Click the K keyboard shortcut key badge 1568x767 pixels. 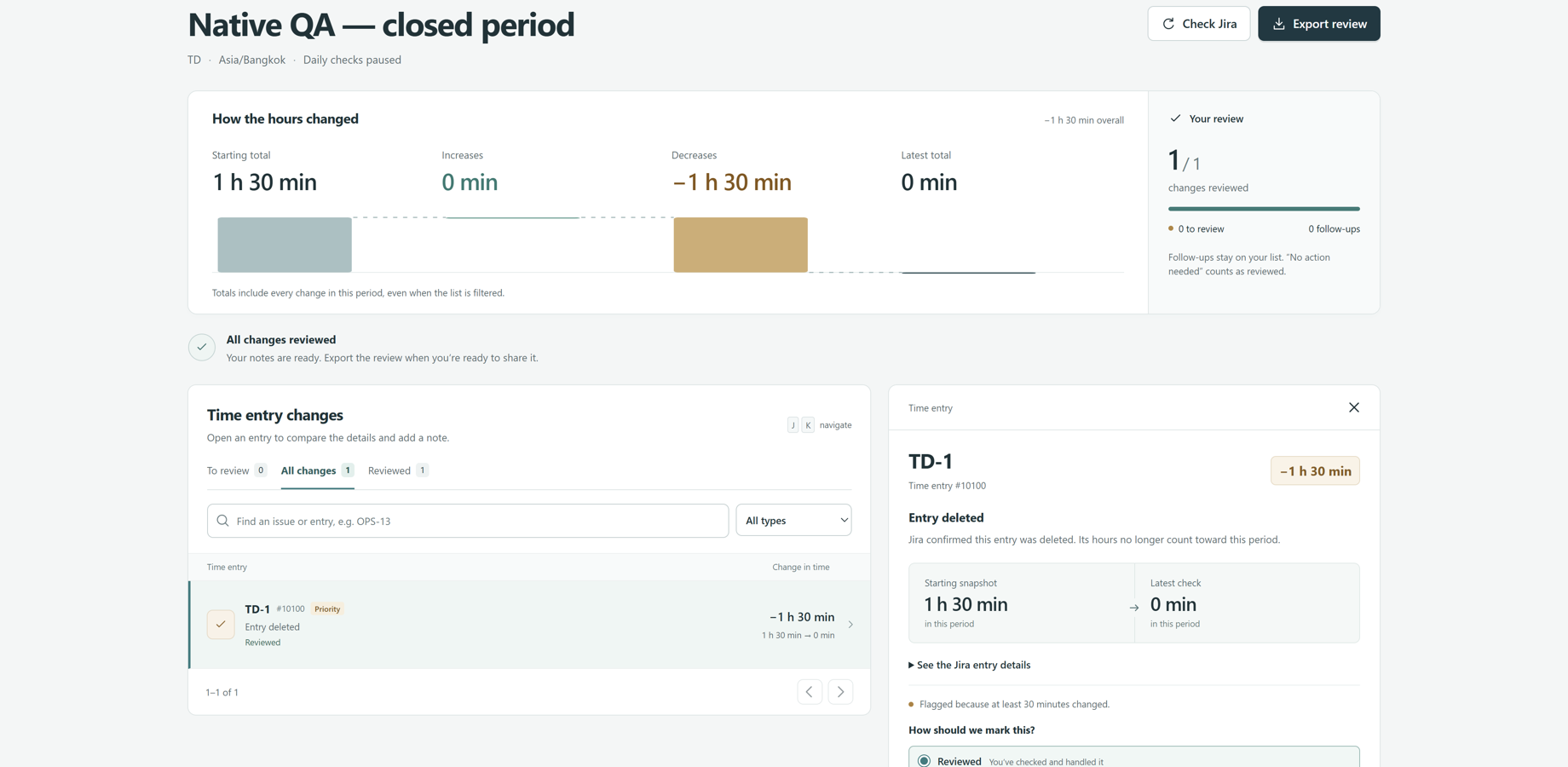[x=808, y=424]
